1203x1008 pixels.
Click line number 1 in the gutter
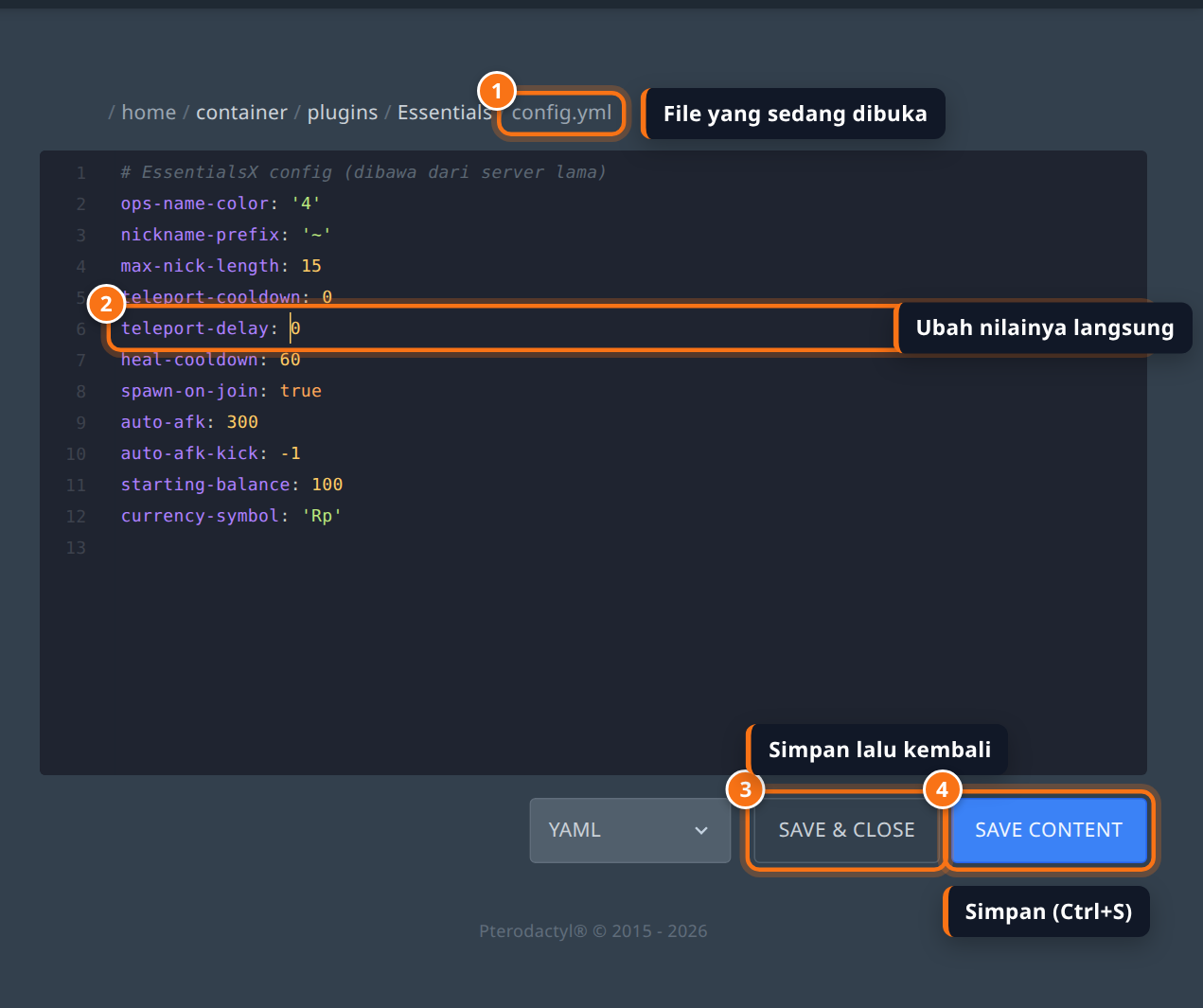coord(81,173)
